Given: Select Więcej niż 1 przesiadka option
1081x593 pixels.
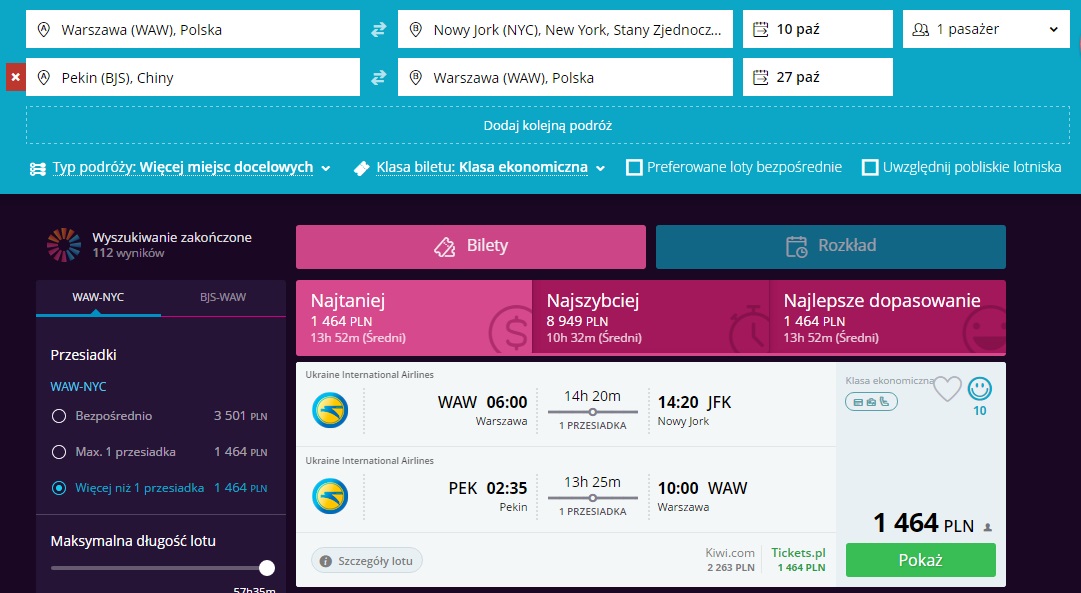Looking at the screenshot, I should coord(59,488).
